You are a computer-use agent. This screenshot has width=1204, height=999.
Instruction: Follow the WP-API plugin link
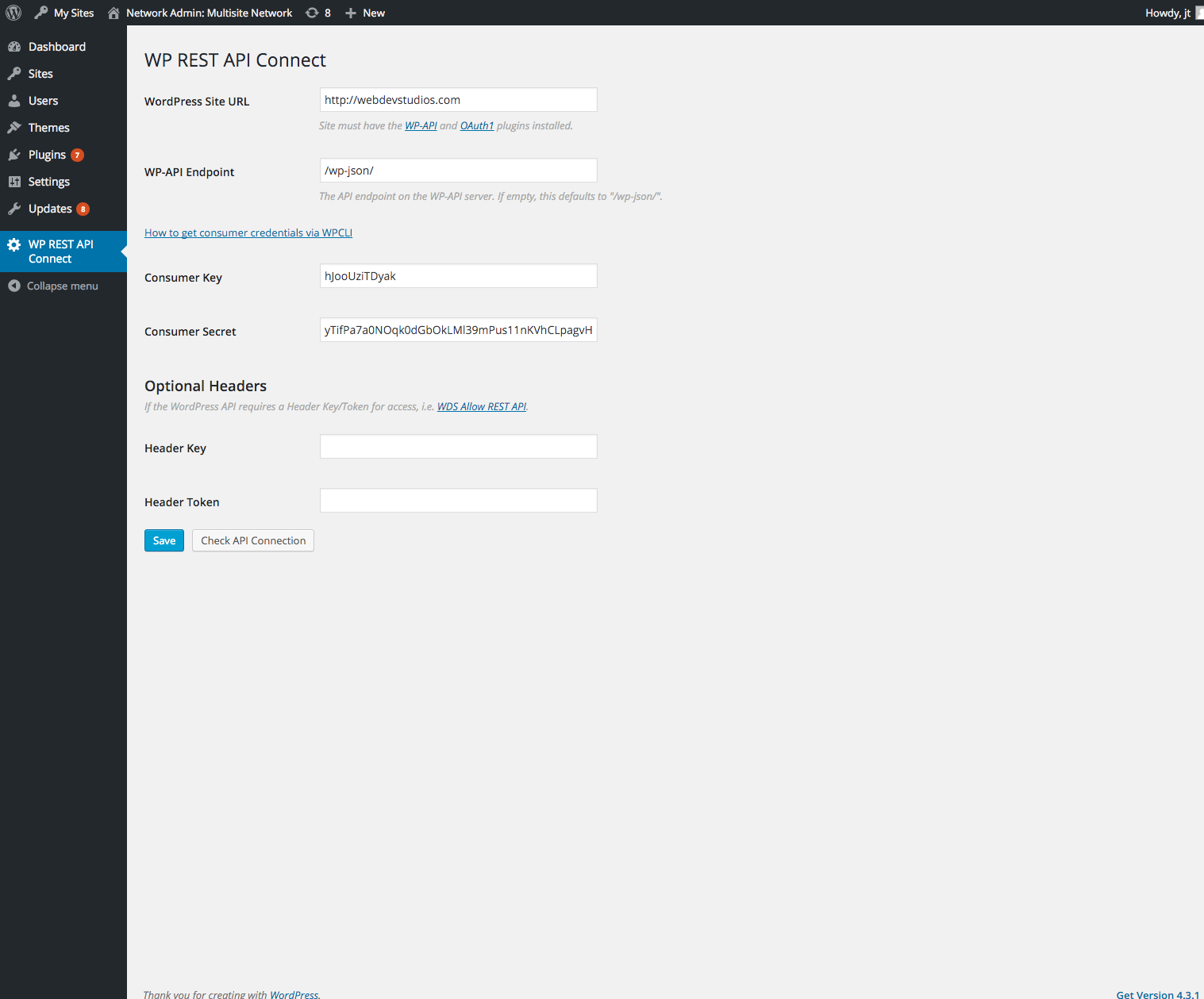[421, 125]
